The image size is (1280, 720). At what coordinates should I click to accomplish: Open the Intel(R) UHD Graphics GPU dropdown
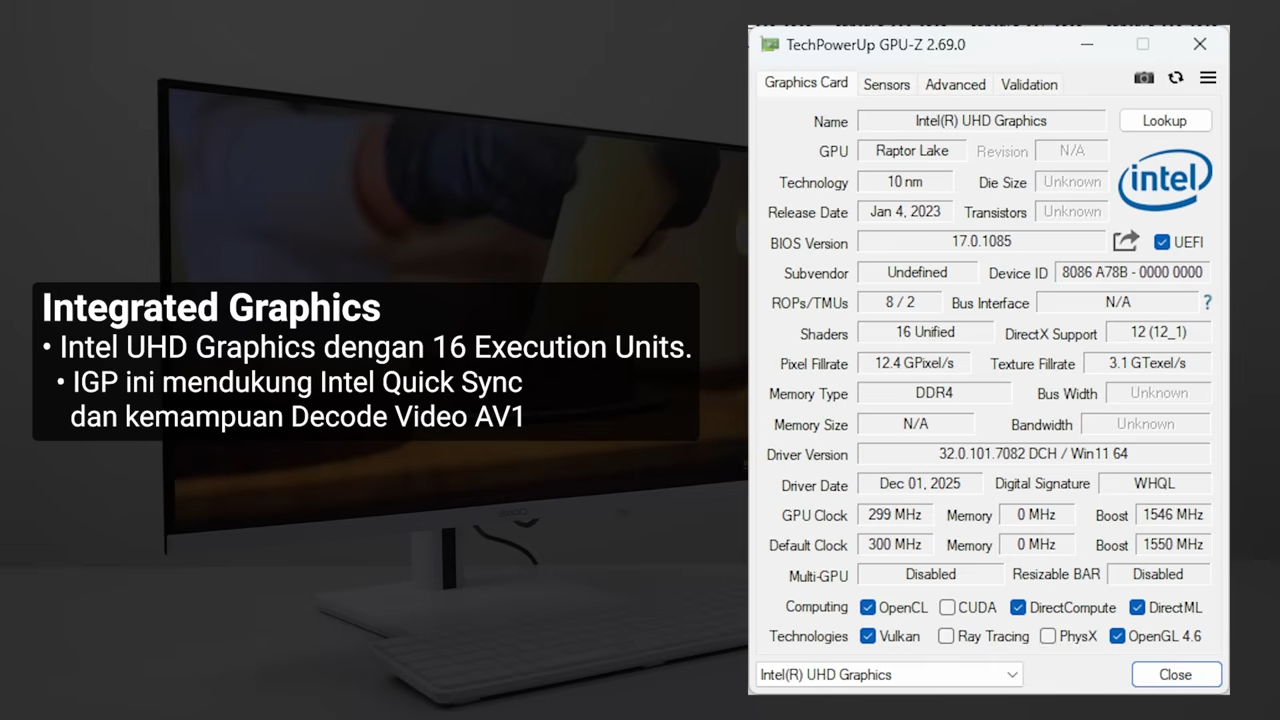click(889, 675)
